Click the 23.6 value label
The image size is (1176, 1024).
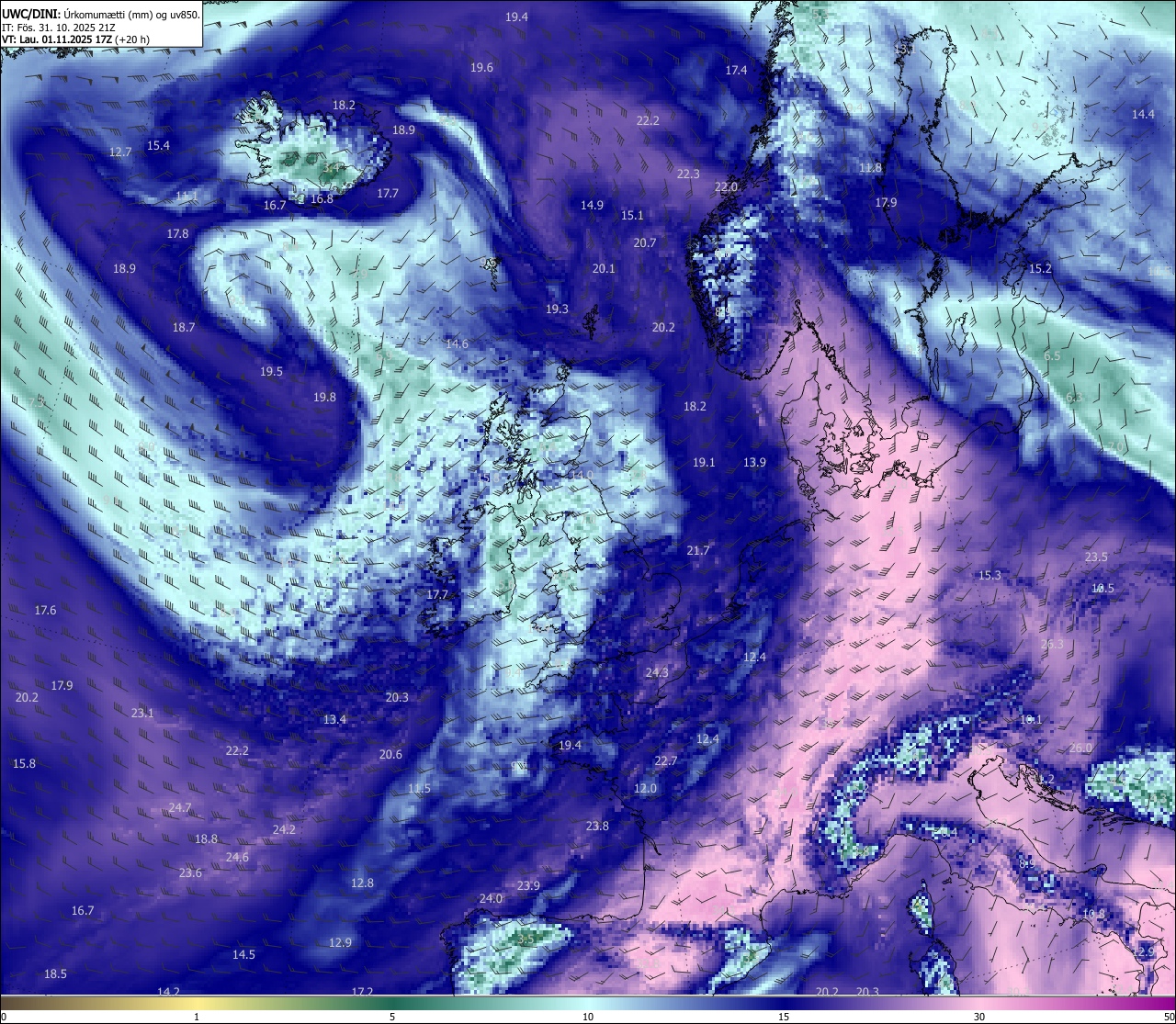[190, 872]
